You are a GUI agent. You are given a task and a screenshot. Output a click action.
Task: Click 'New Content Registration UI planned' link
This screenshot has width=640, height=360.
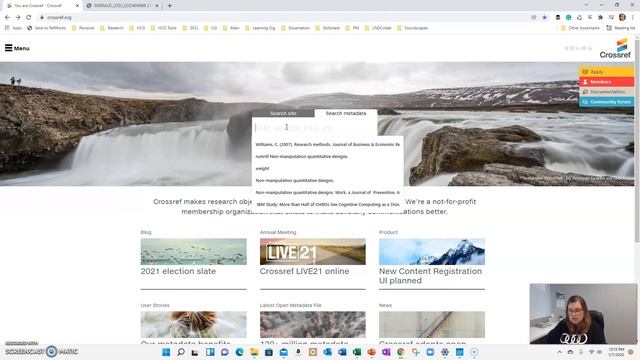(430, 276)
